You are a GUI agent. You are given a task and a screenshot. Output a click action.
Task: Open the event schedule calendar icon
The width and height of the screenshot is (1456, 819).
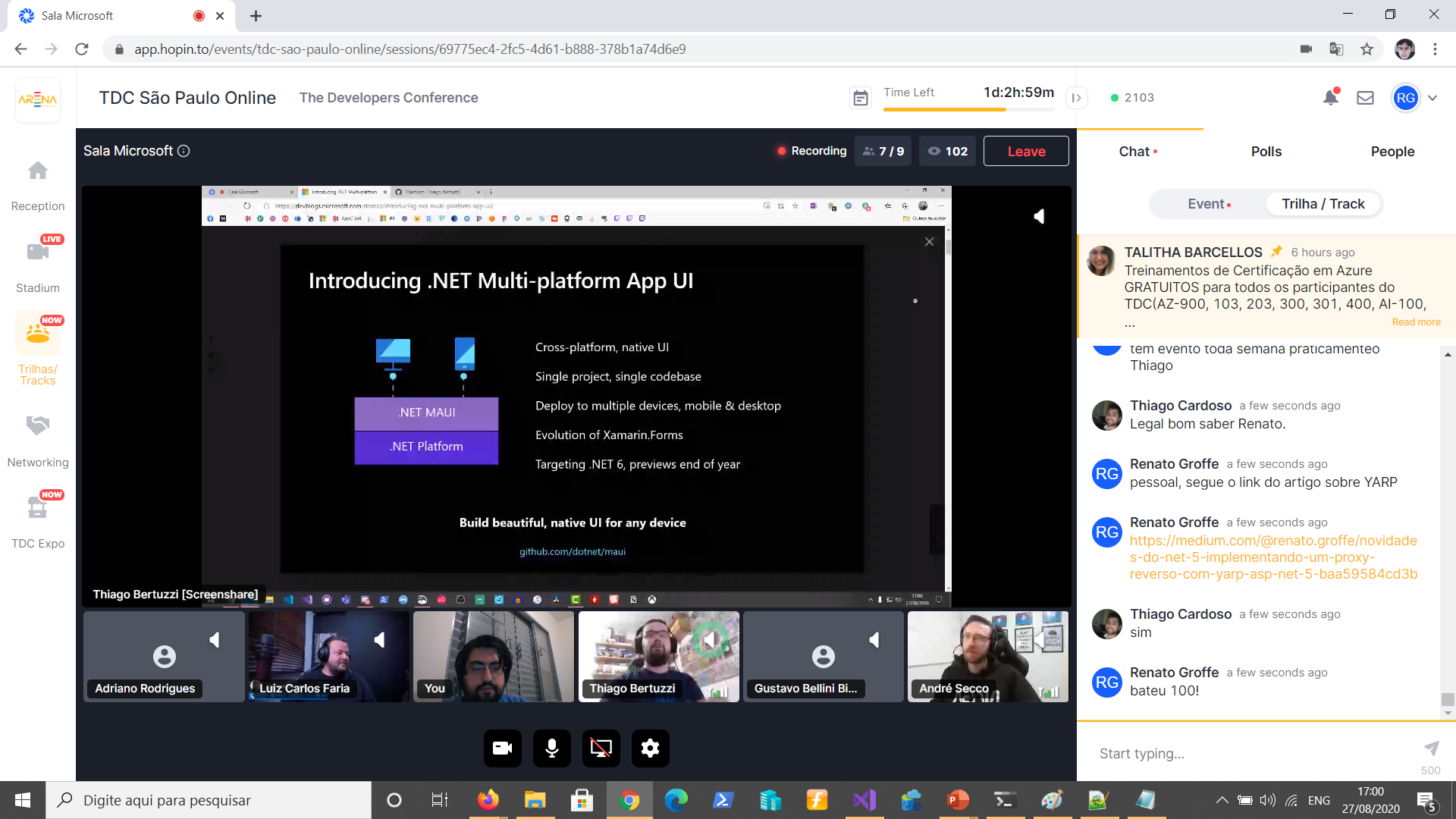click(x=861, y=98)
